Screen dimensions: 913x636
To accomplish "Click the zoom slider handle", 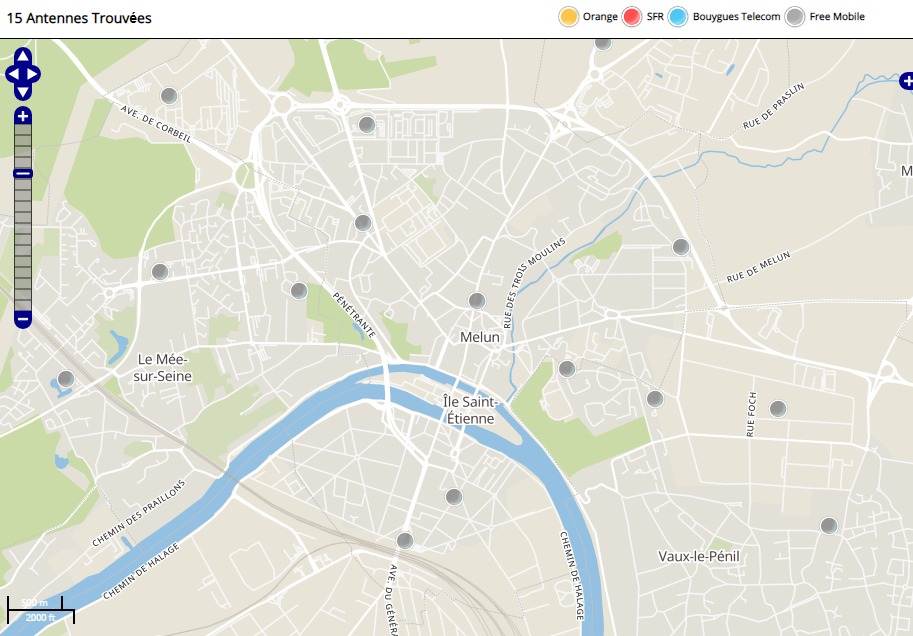I will click(x=23, y=174).
